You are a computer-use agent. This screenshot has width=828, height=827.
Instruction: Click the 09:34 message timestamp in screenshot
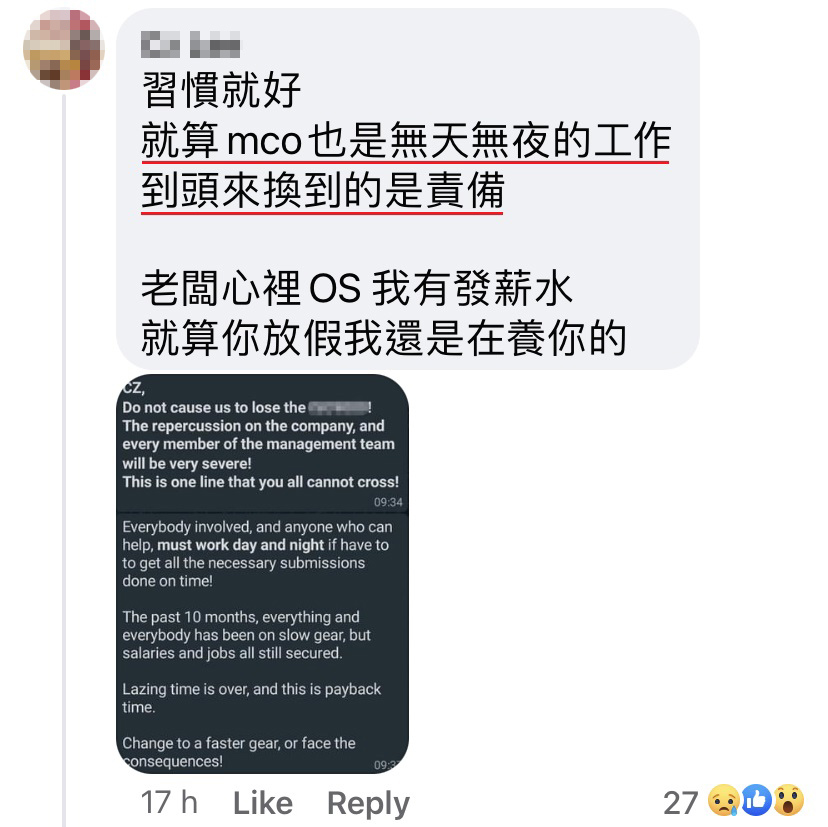tap(388, 502)
